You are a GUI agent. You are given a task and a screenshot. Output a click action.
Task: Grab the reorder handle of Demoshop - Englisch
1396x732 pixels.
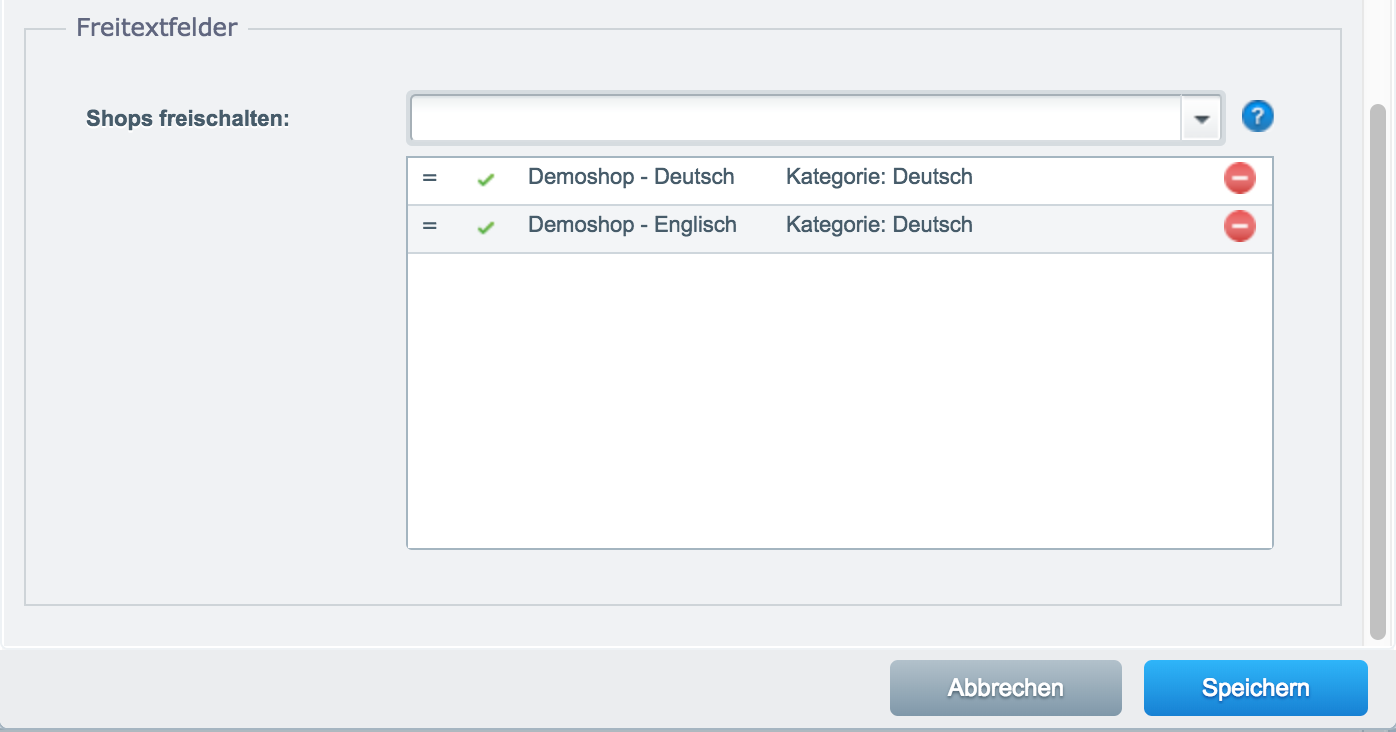point(430,226)
